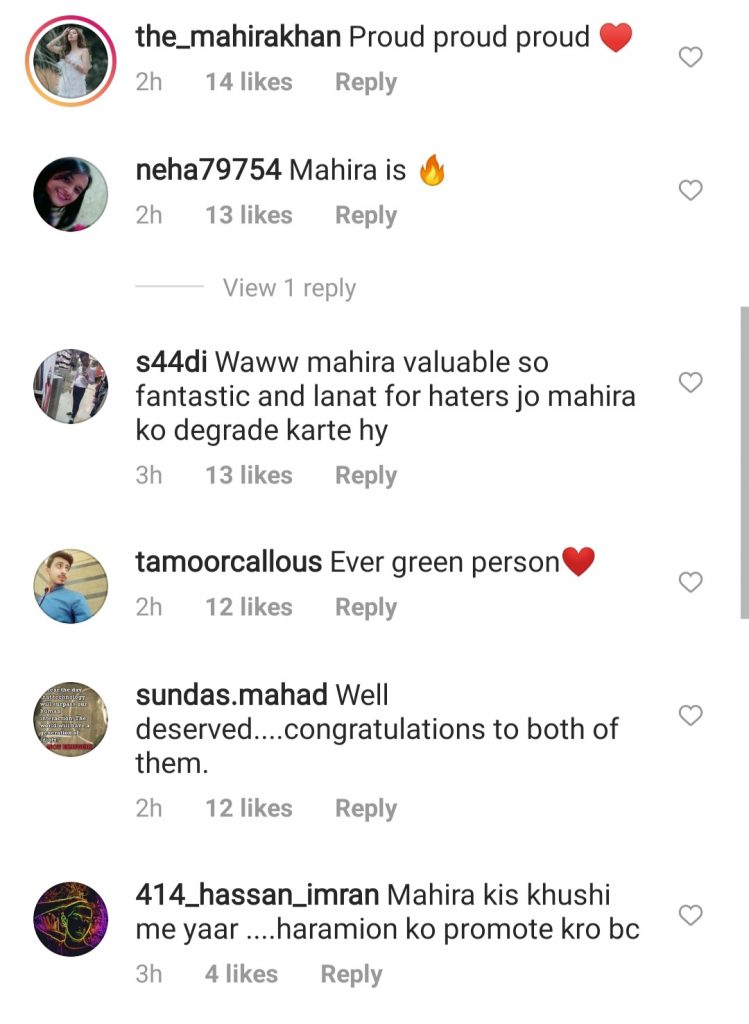The image size is (749, 1024).
Task: Tap the heart beside neha79754's comment
Action: pos(690,190)
